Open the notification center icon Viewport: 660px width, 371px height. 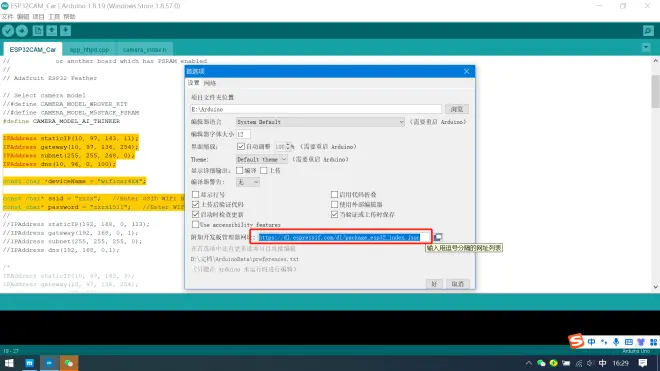(x=643, y=363)
